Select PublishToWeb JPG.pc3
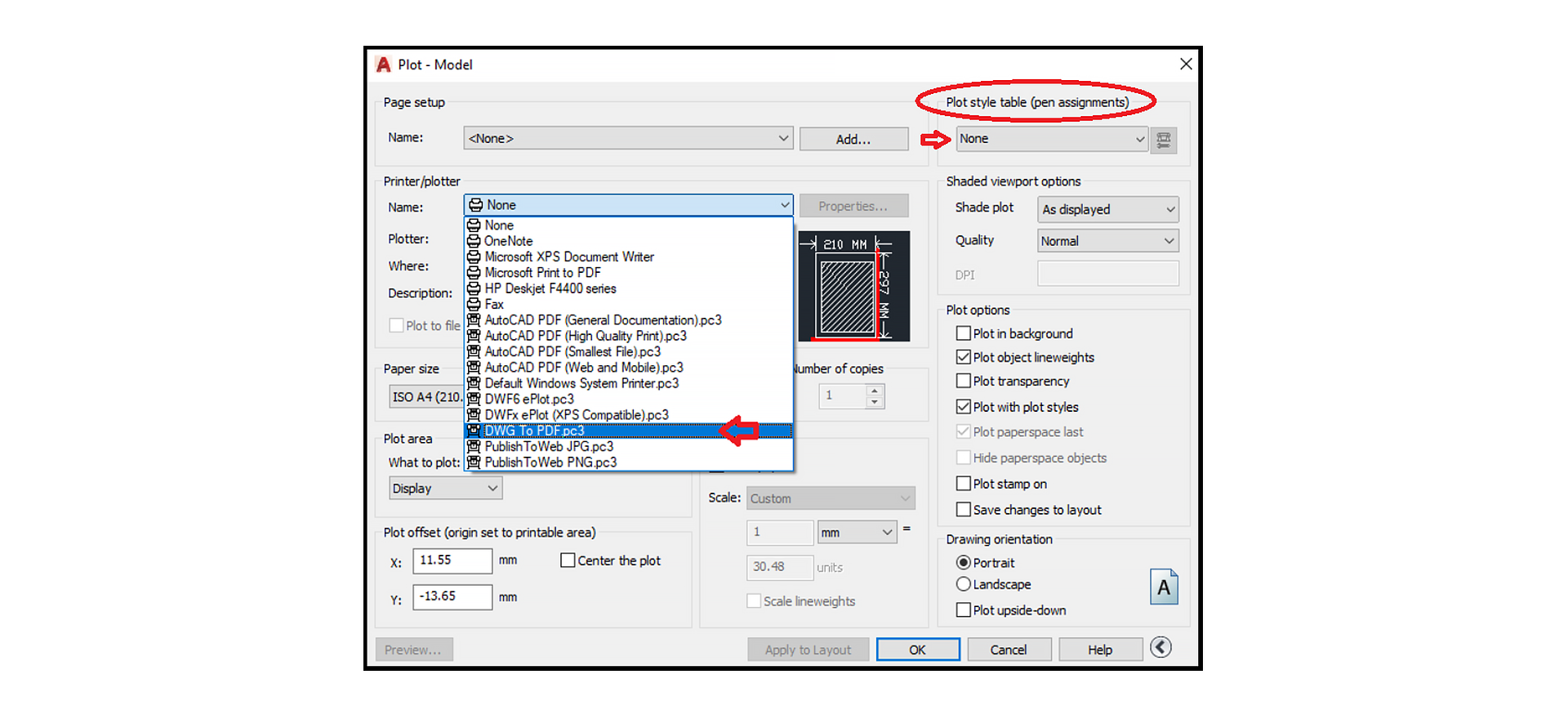1568x728 pixels. 629,446
